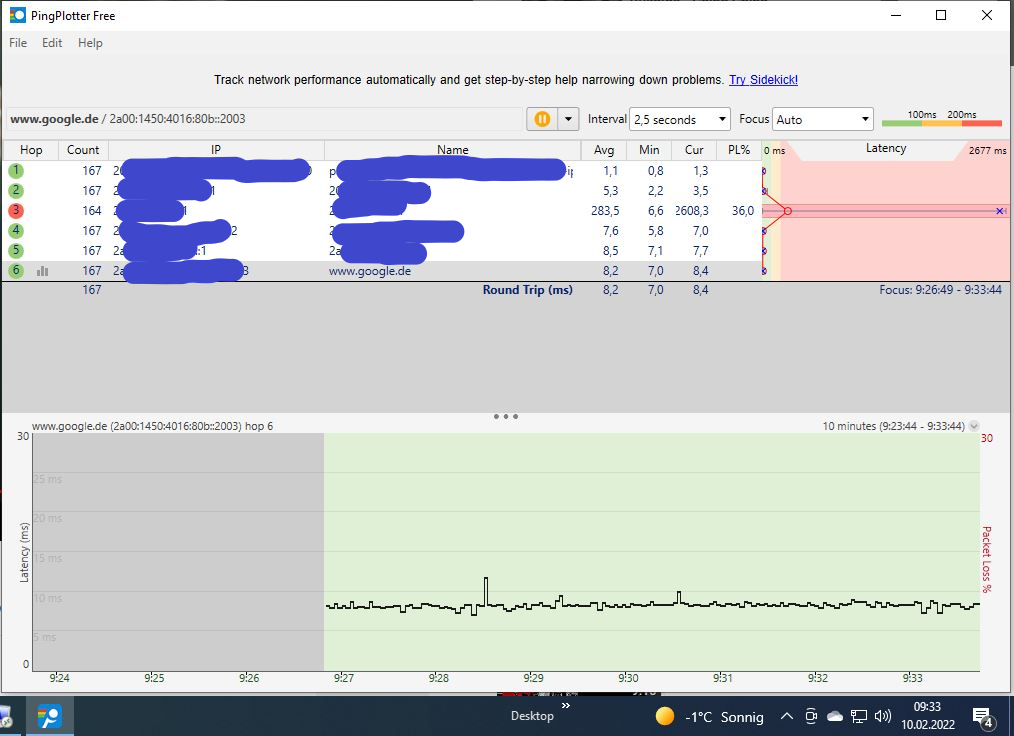
Task: Open the volume speaker tray icon
Action: pos(882,716)
